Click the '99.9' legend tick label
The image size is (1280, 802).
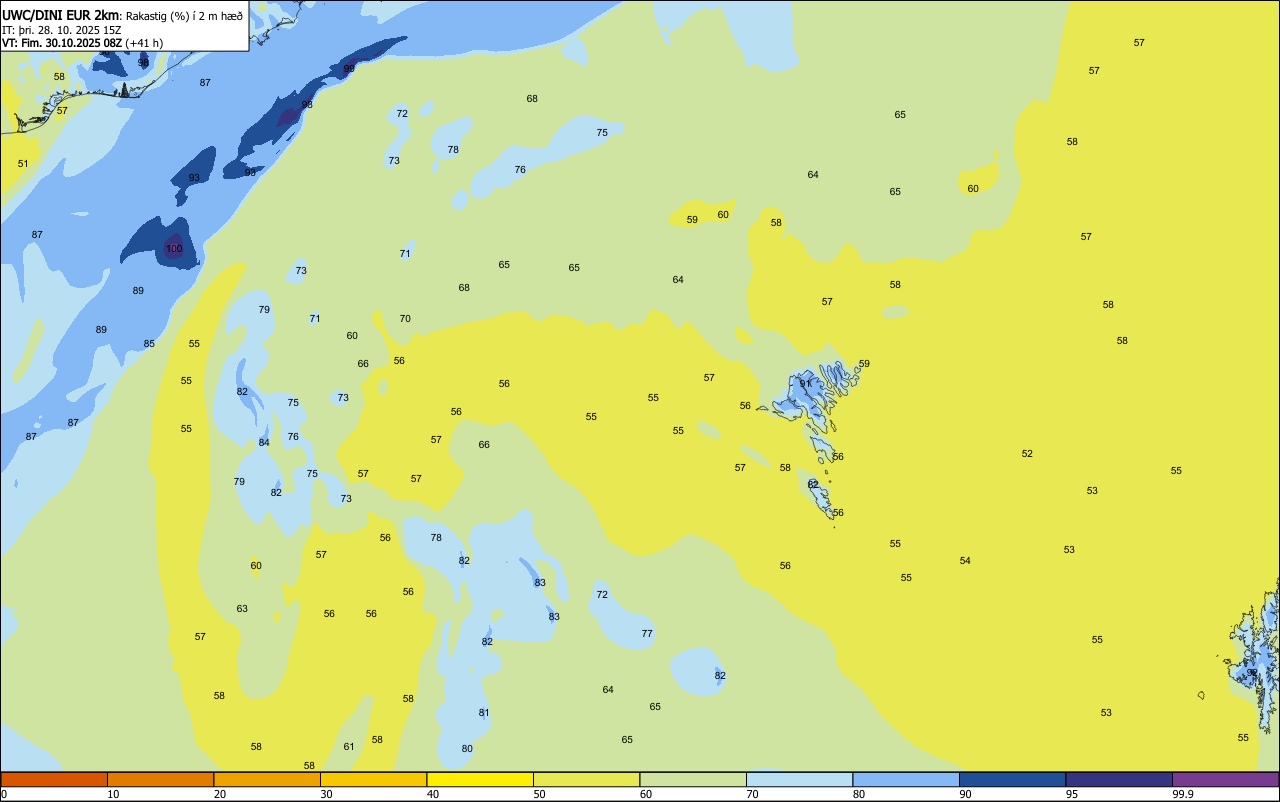[1184, 794]
